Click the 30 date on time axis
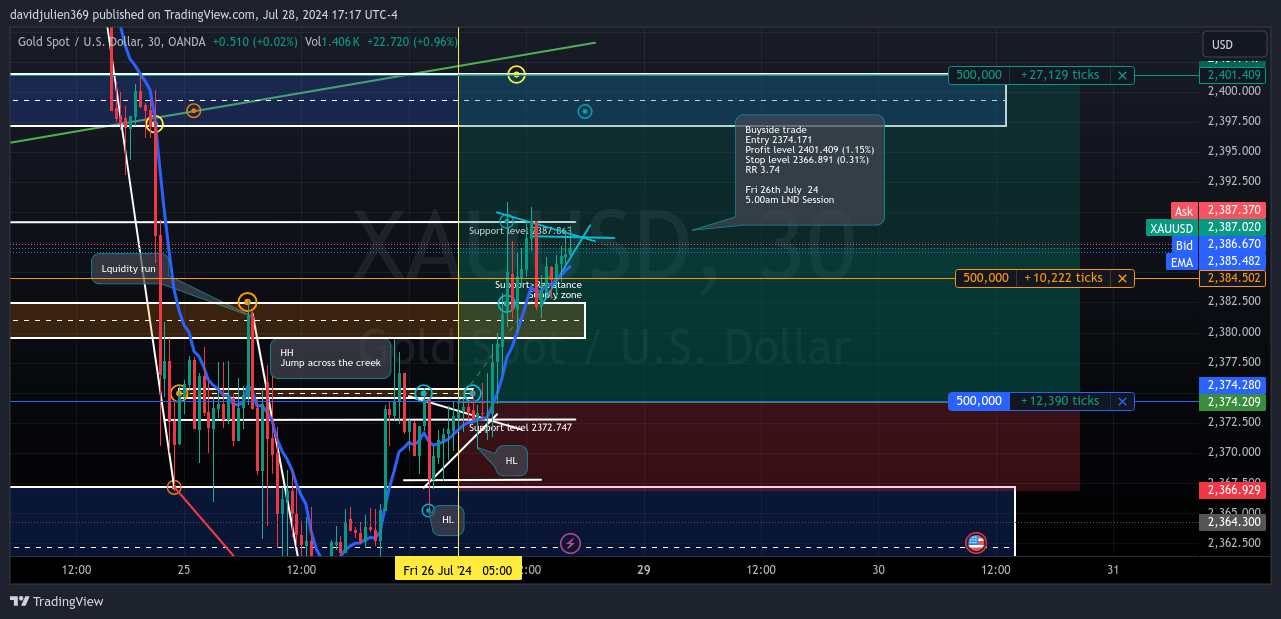The height and width of the screenshot is (619, 1281). coord(878,570)
